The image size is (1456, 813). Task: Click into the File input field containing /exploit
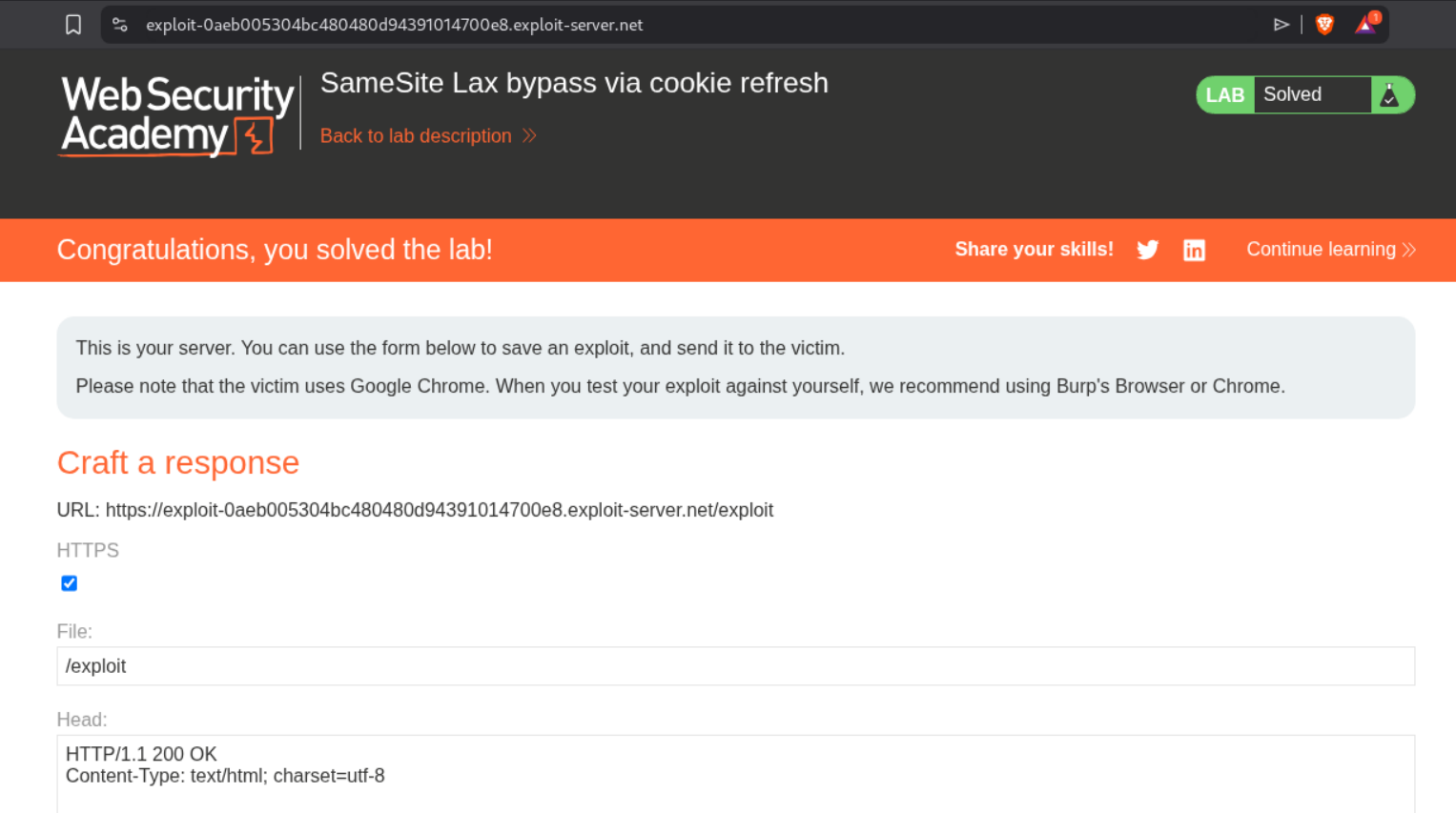735,666
